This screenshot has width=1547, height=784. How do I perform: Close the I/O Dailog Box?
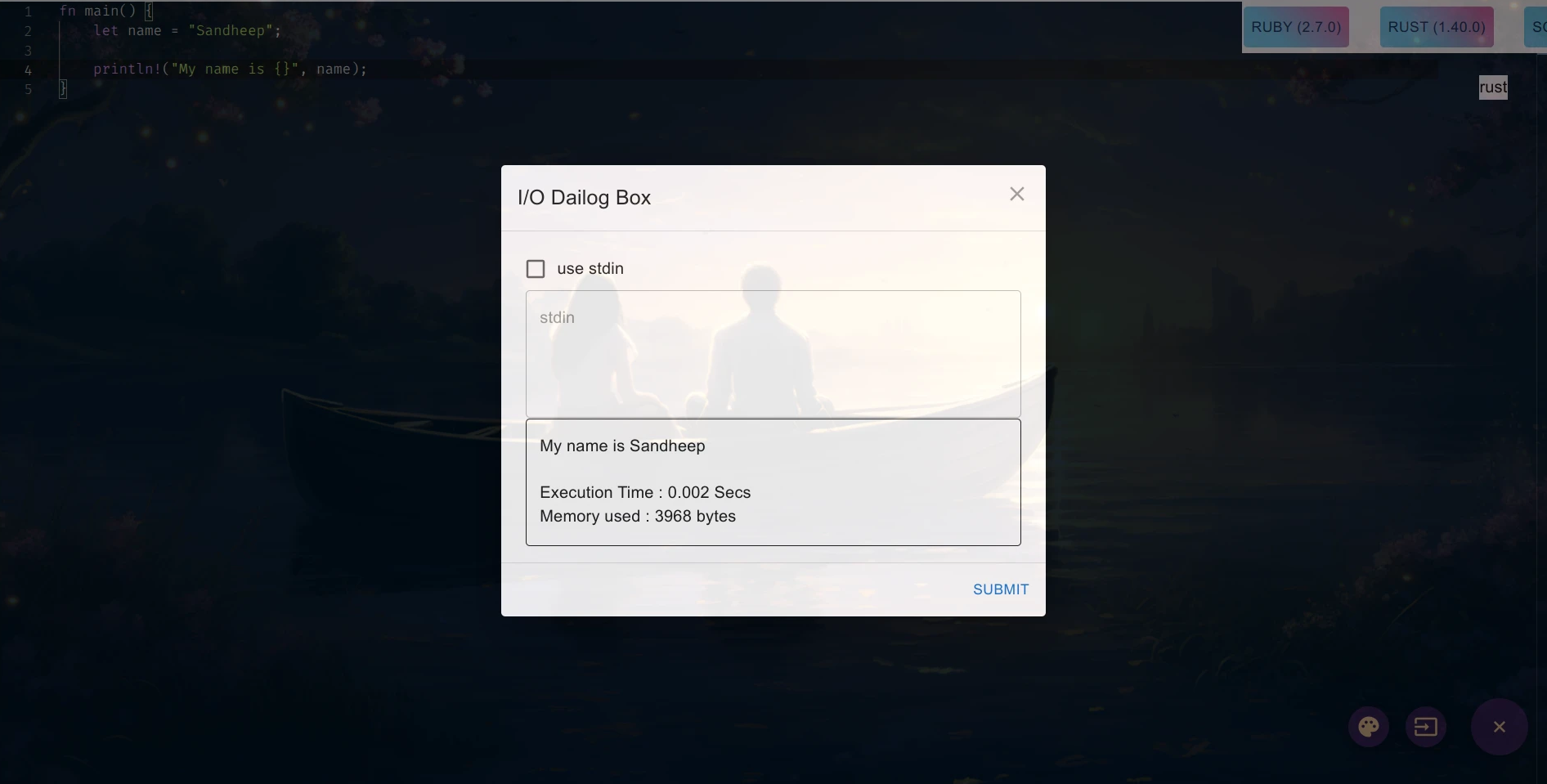tap(1016, 195)
